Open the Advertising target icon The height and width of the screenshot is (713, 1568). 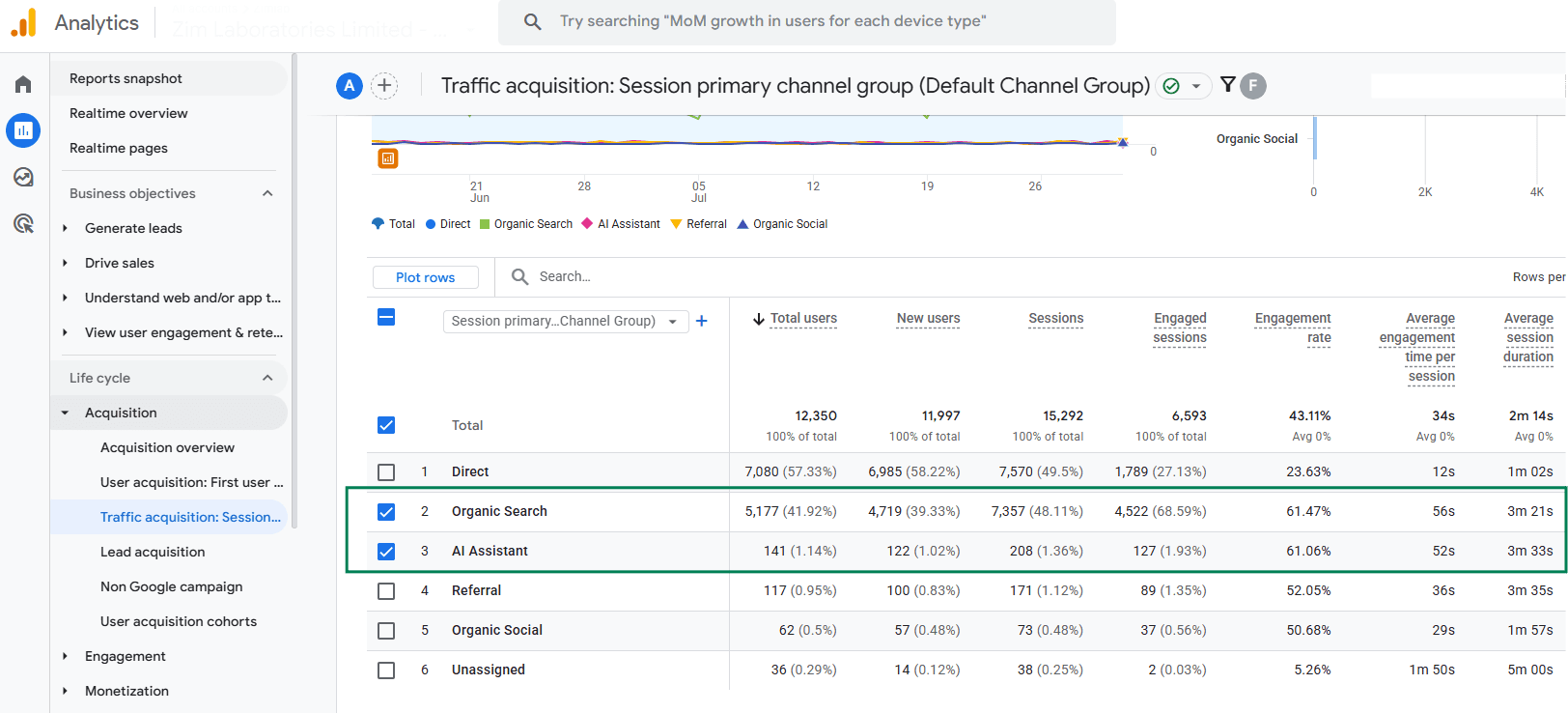point(23,224)
